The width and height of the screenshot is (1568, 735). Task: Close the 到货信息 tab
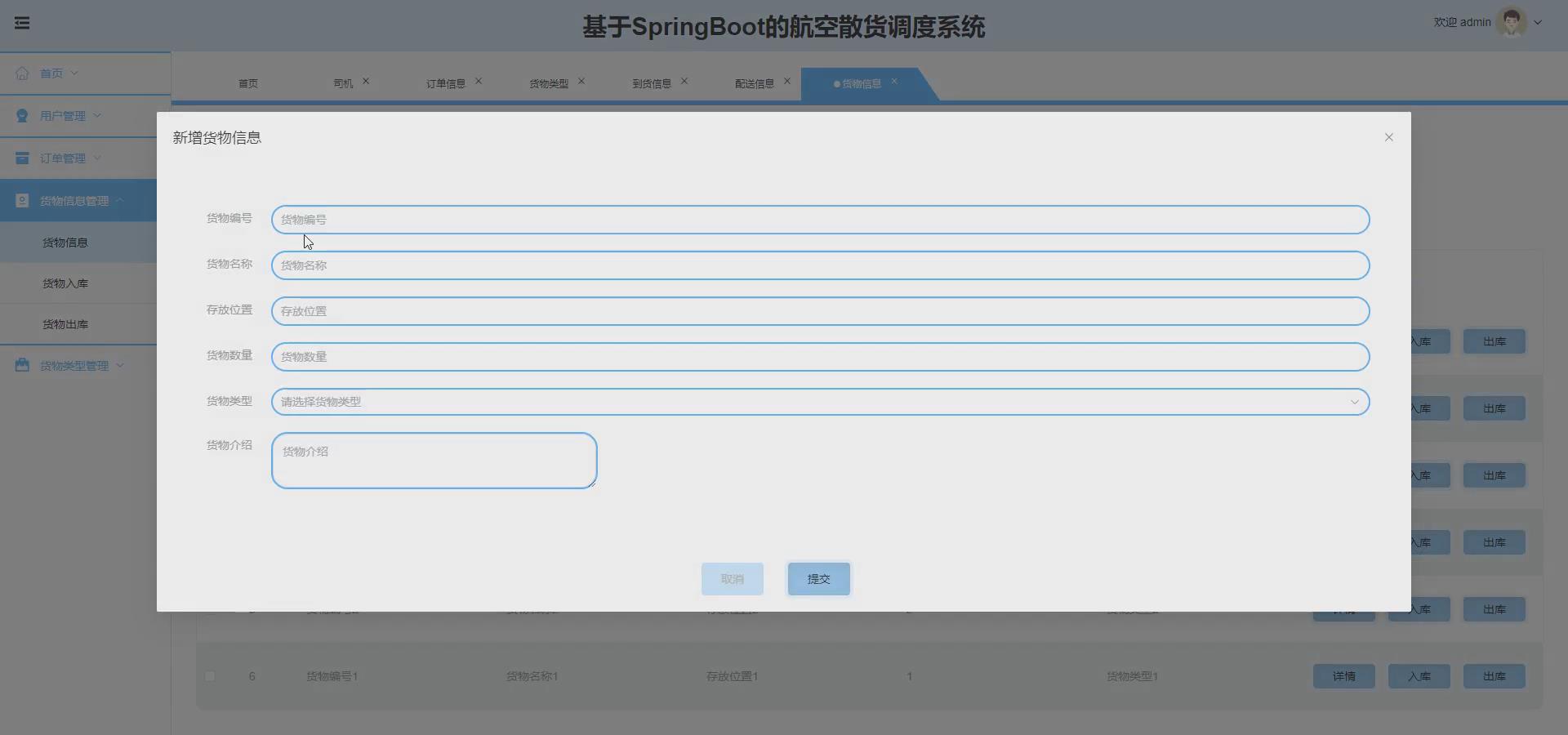coord(684,82)
